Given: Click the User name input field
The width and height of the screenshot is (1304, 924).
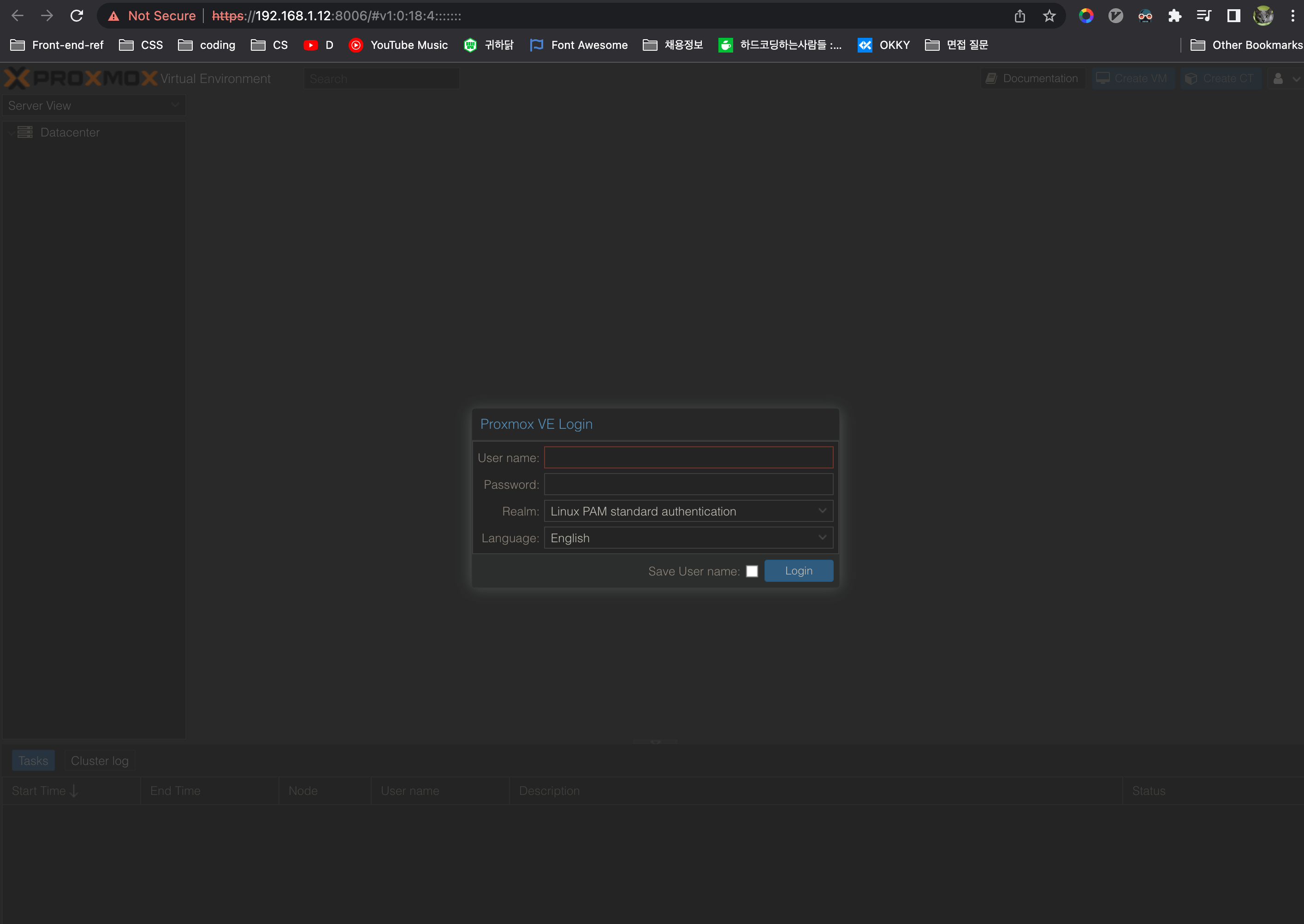Looking at the screenshot, I should click(688, 457).
